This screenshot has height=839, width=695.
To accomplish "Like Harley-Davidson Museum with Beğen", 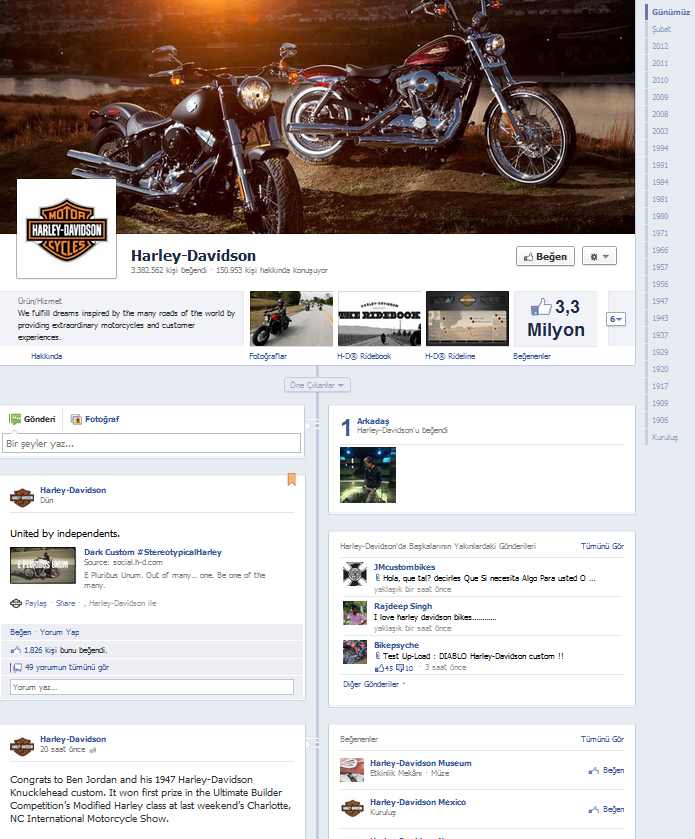I will 607,771.
